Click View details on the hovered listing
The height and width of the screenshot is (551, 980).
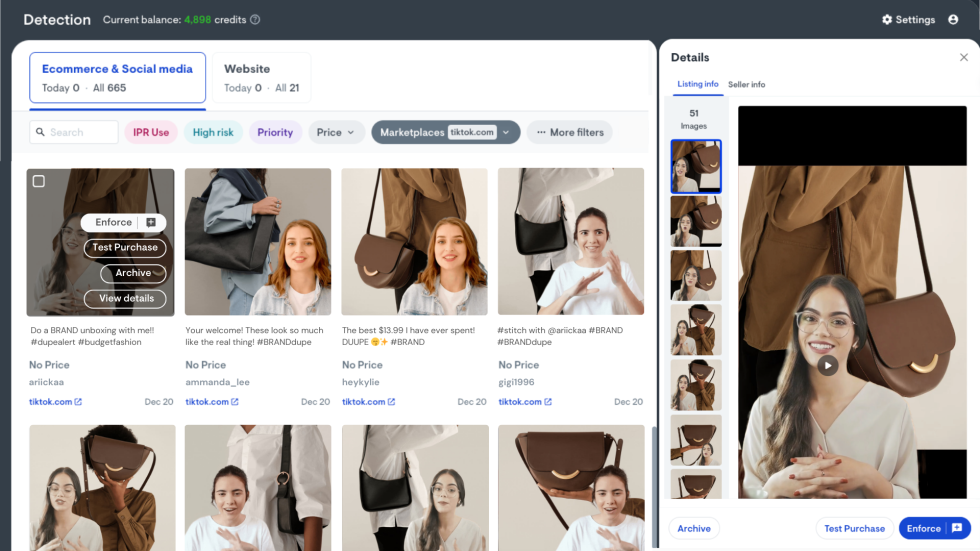coord(126,298)
